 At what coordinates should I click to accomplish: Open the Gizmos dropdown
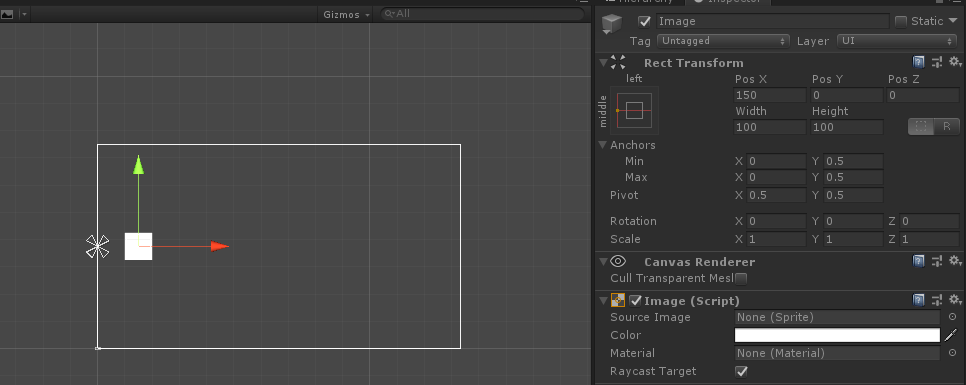pos(347,14)
